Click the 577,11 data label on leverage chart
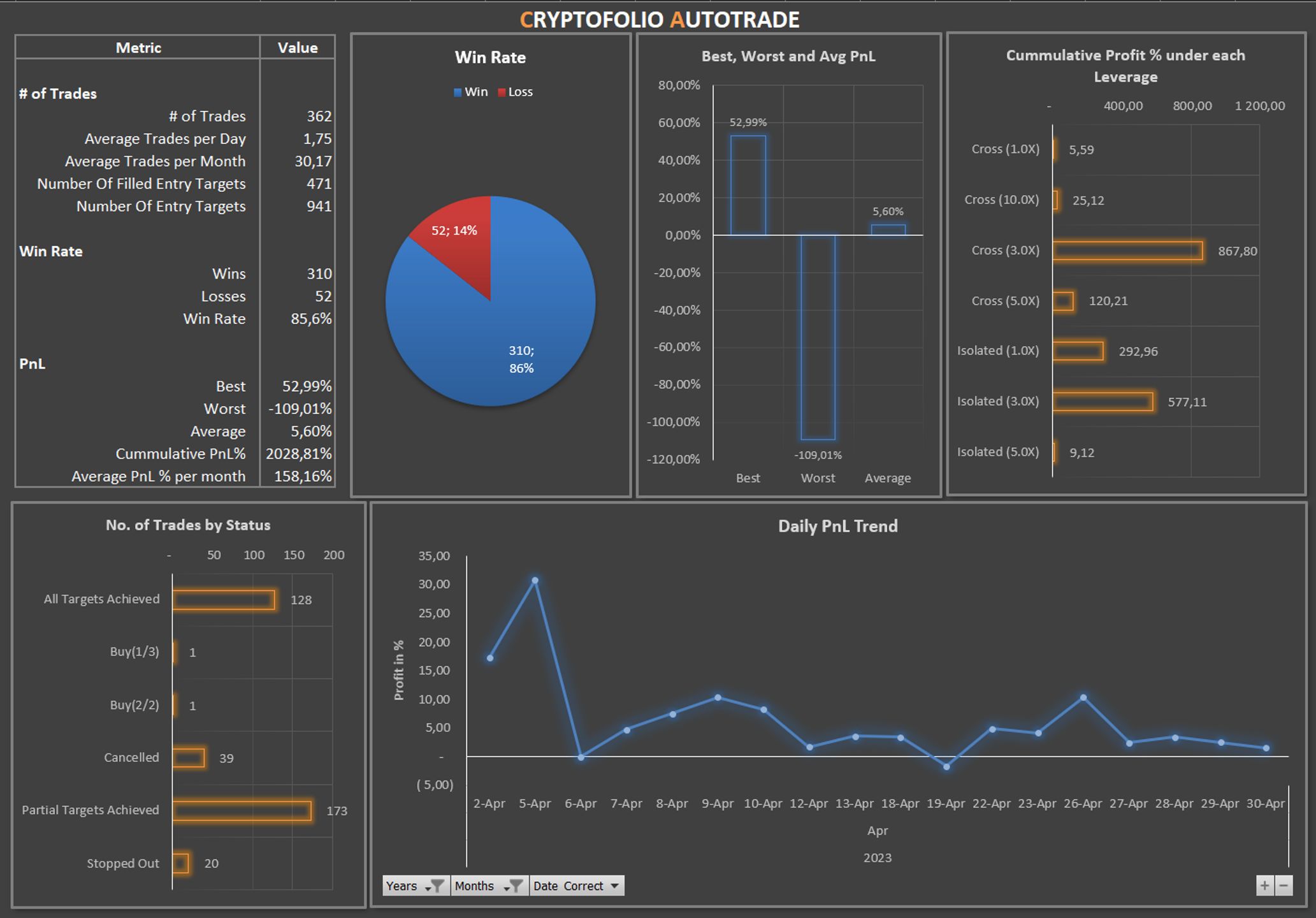The width and height of the screenshot is (1316, 918). pyautogui.click(x=1187, y=402)
